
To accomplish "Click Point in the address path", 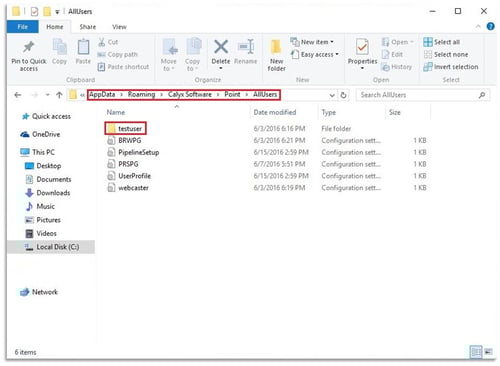I will click(x=232, y=95).
